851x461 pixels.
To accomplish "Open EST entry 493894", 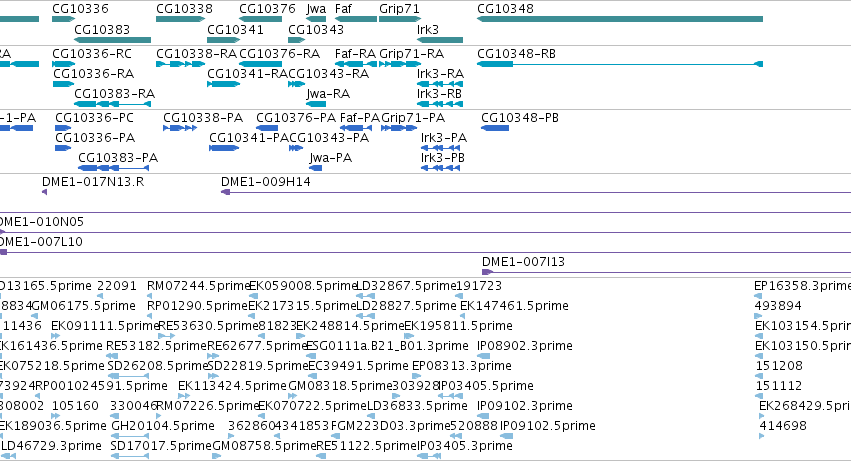I will [x=778, y=306].
